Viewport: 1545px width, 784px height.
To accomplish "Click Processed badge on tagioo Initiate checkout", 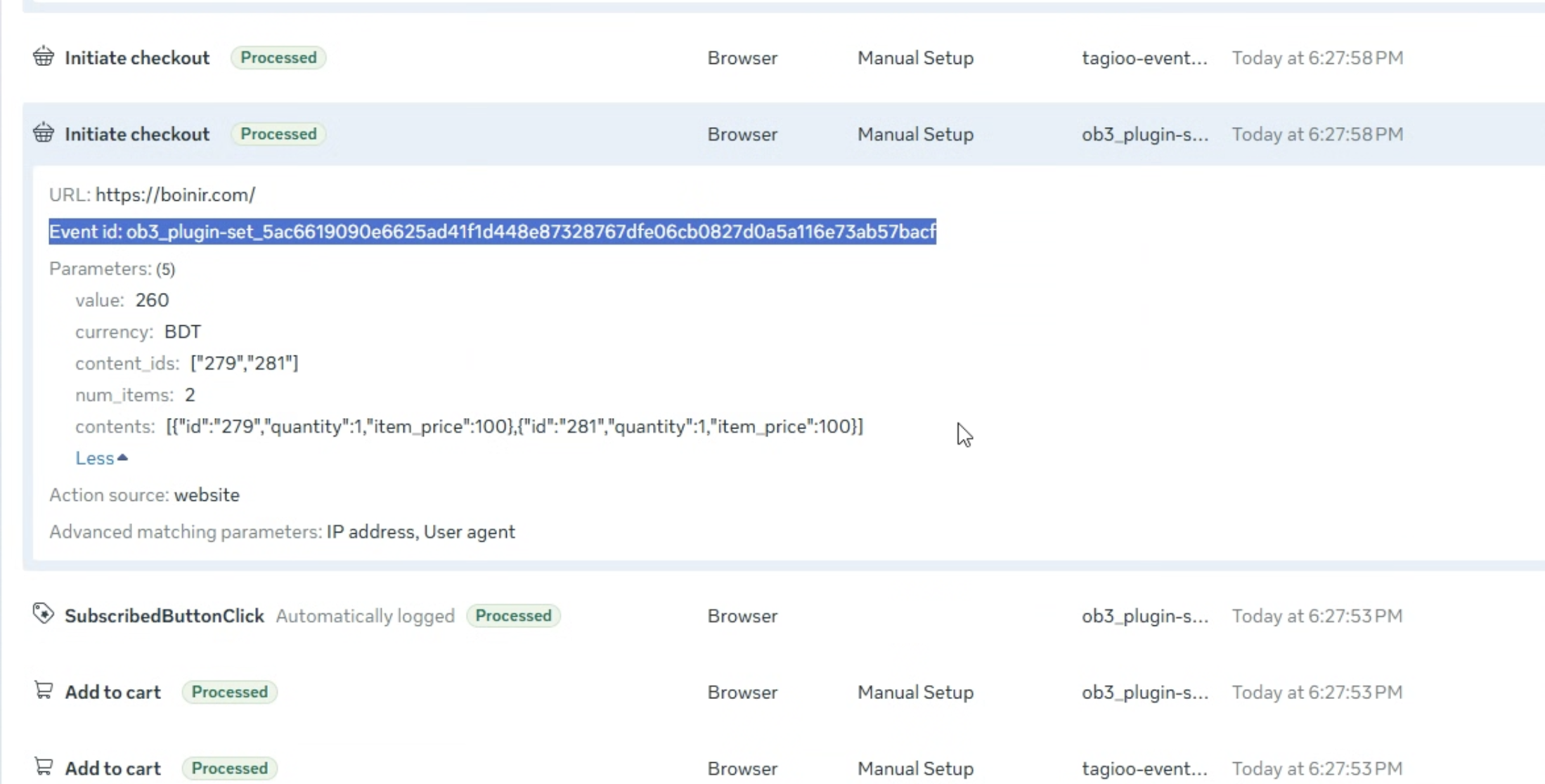I will click(x=278, y=58).
